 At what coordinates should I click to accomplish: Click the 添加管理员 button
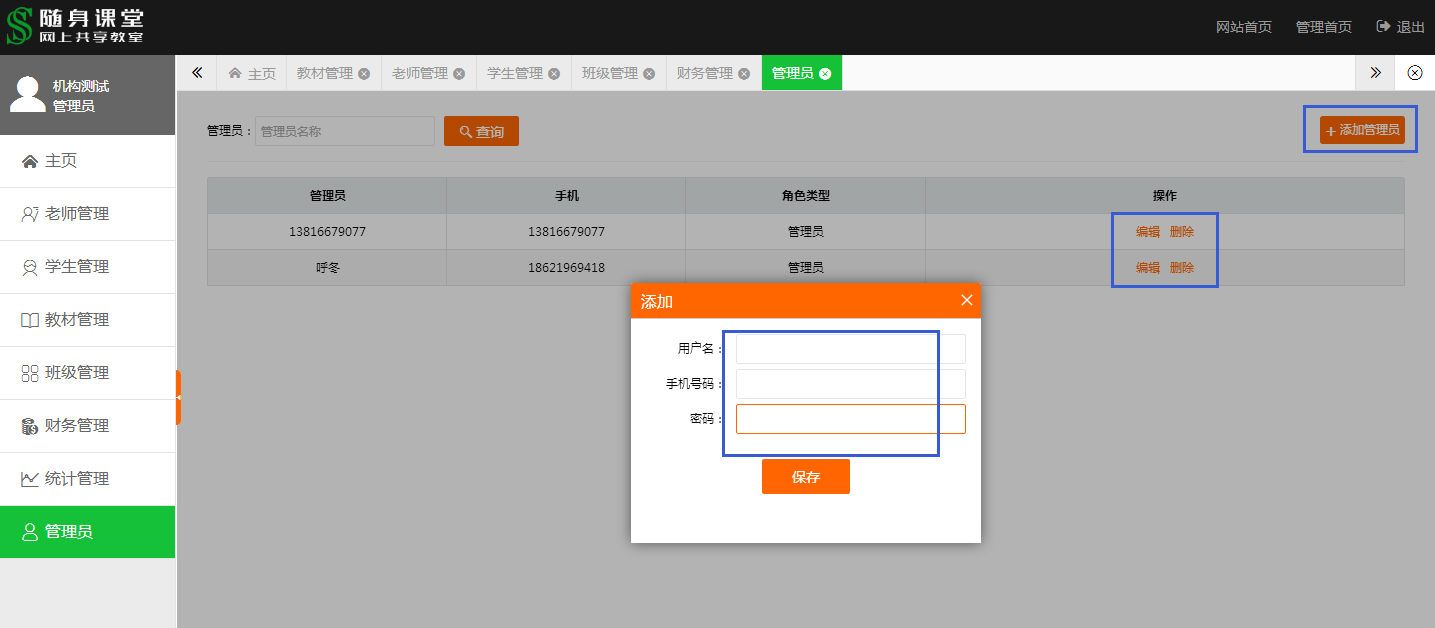coord(1362,130)
